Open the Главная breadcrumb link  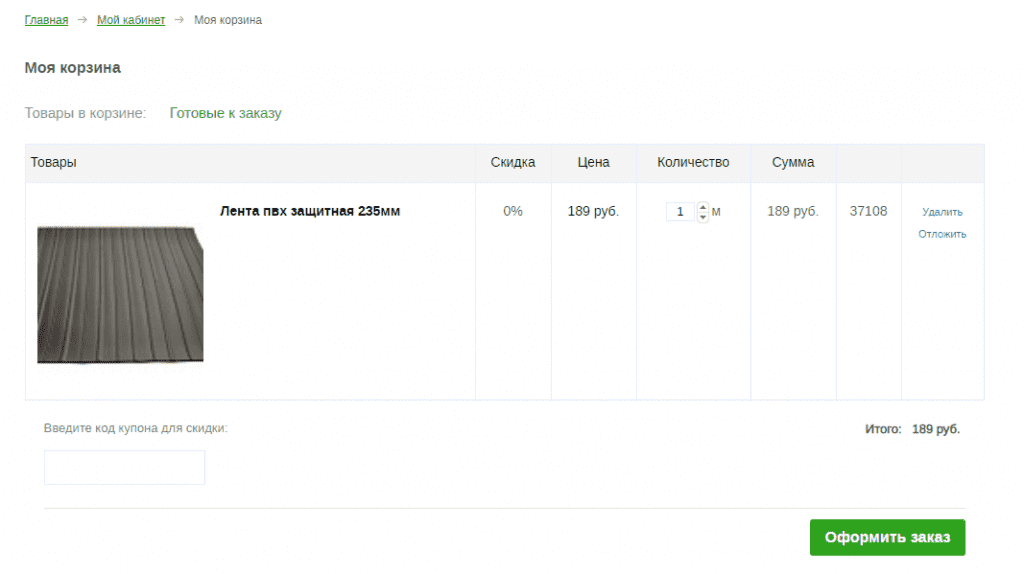tap(46, 20)
